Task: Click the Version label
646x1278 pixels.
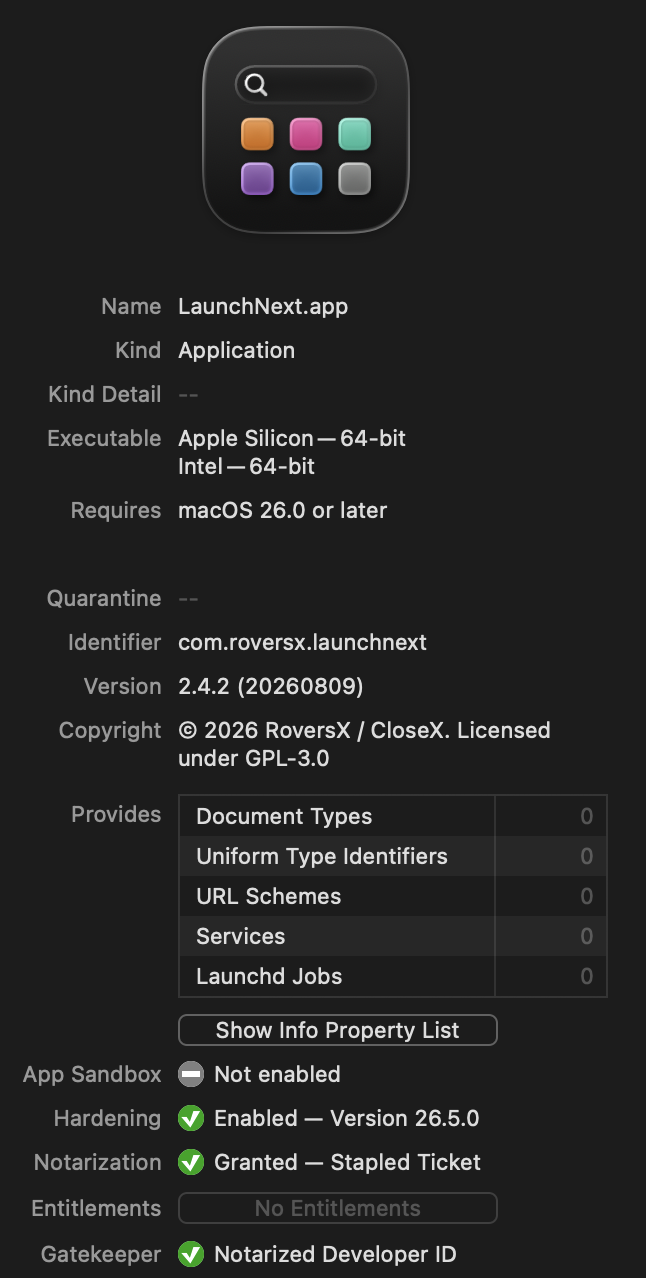Action: [123, 686]
